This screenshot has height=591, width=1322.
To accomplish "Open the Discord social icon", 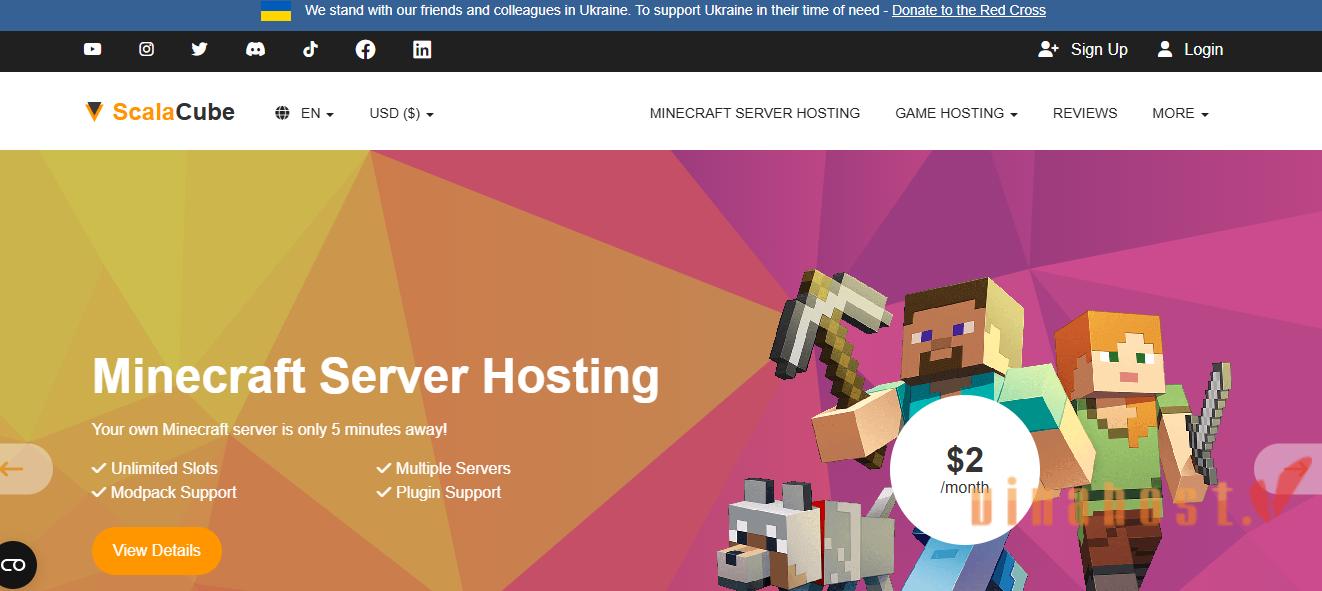I will click(255, 49).
